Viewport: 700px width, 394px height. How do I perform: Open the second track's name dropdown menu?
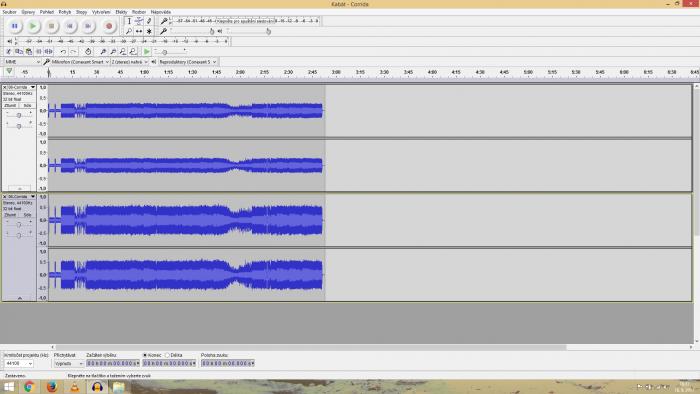point(33,197)
